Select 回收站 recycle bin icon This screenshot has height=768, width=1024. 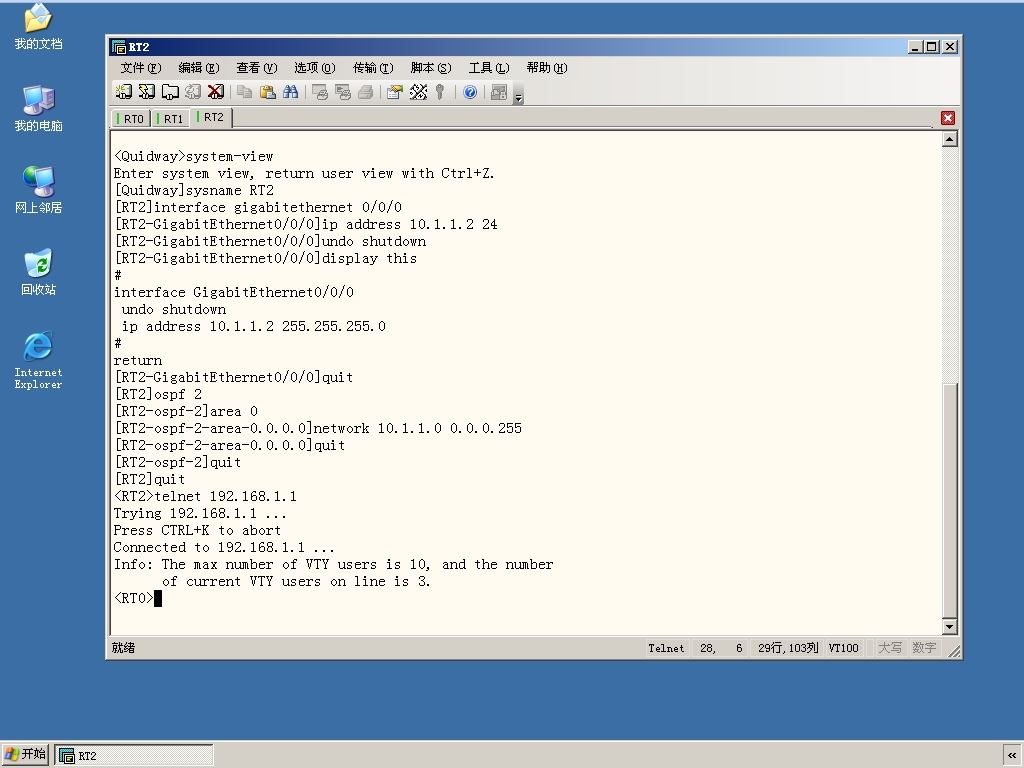coord(38,272)
